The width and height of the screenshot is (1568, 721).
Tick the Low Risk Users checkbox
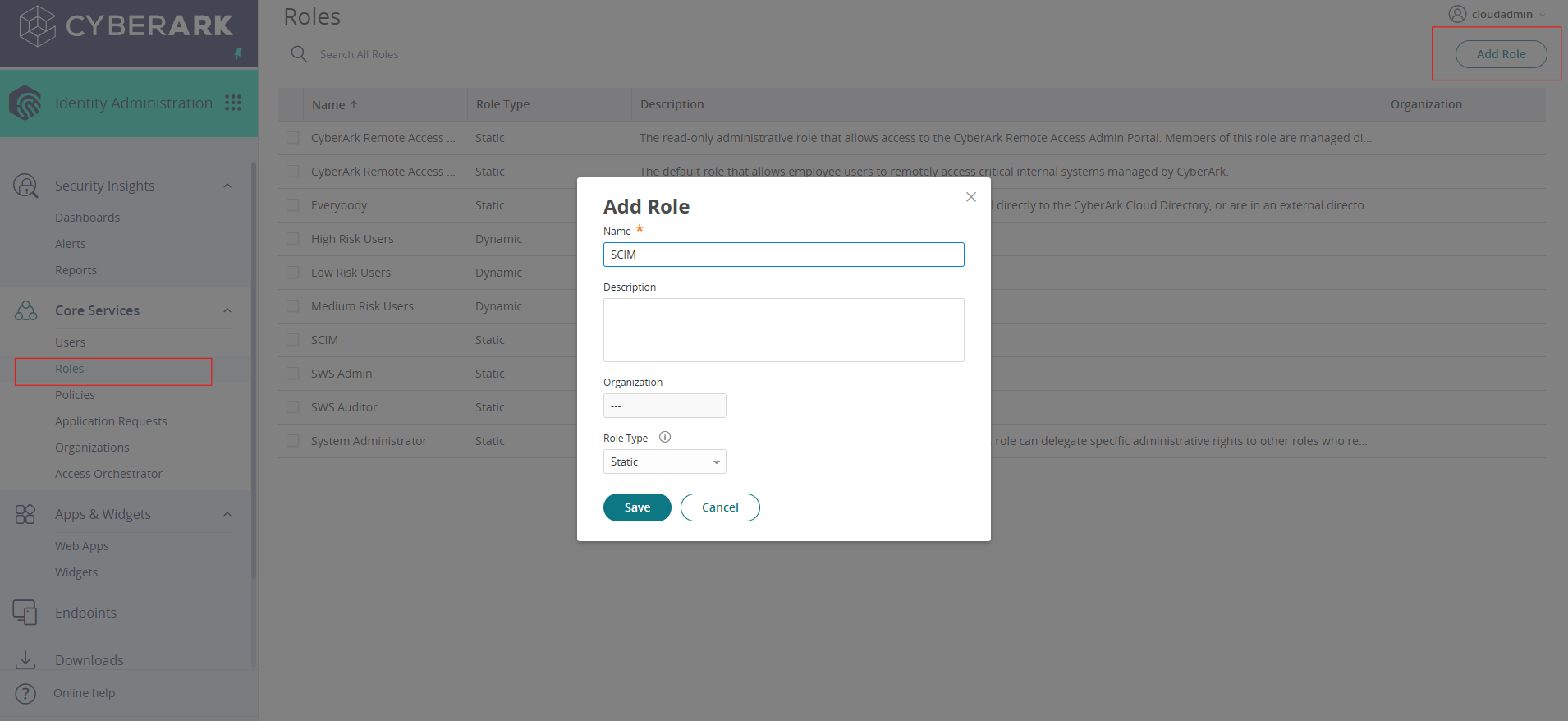(293, 273)
